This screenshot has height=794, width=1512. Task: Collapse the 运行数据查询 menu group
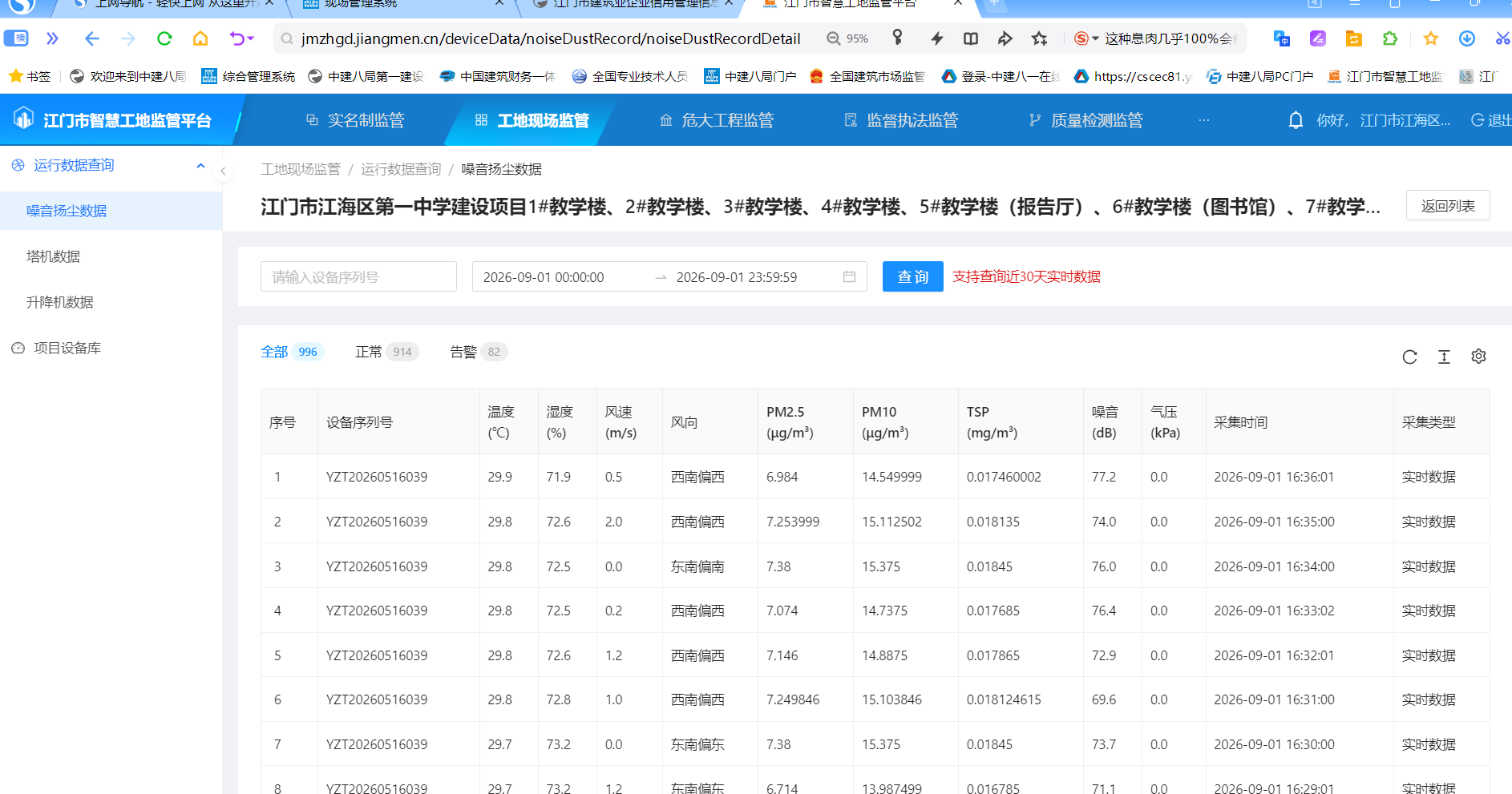[x=200, y=166]
